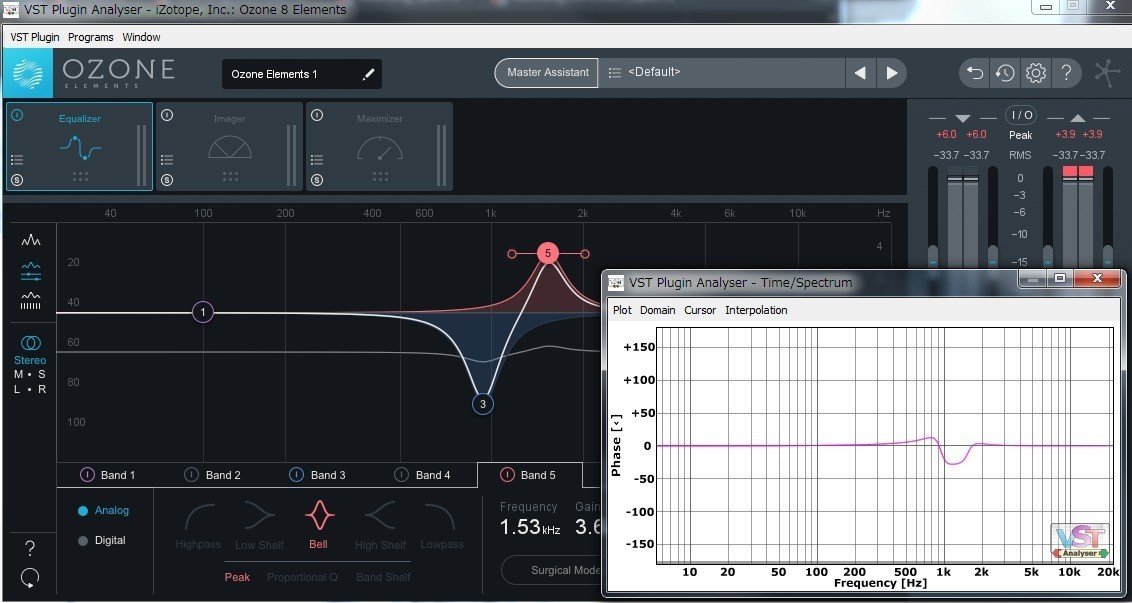This screenshot has width=1132, height=603.
Task: Select the EQ curve display icon
Action: pos(31,271)
